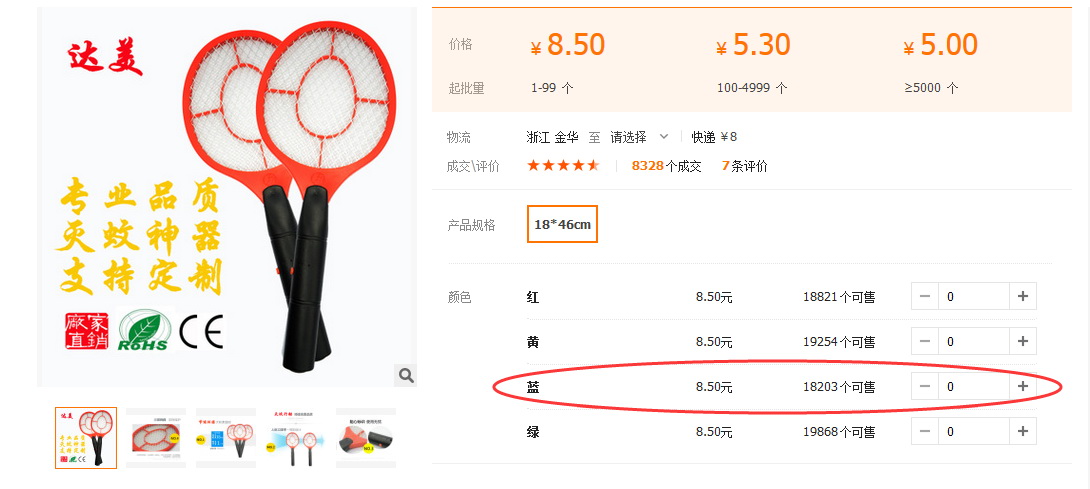The image size is (1090, 489).
Task: Select the fifth product thumbnail
Action: 366,438
